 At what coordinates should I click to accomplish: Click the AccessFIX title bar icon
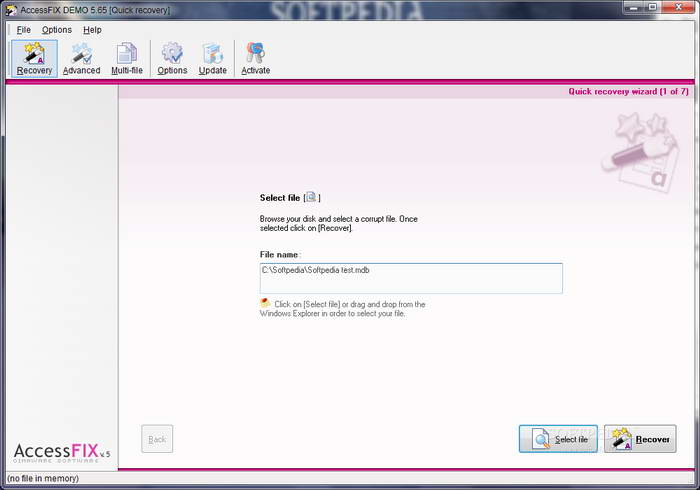pos(11,10)
